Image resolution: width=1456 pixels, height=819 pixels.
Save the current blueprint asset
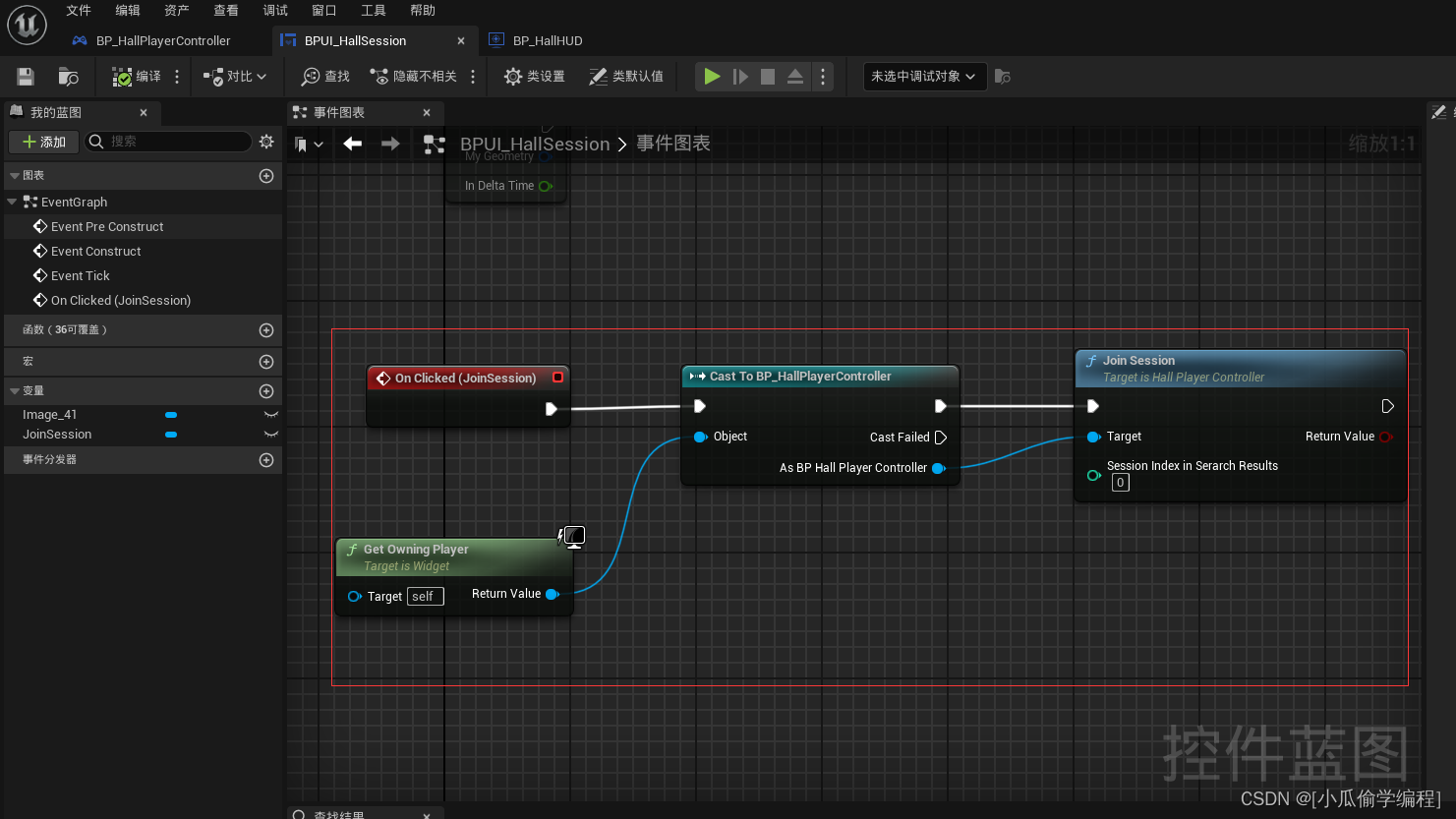point(26,76)
